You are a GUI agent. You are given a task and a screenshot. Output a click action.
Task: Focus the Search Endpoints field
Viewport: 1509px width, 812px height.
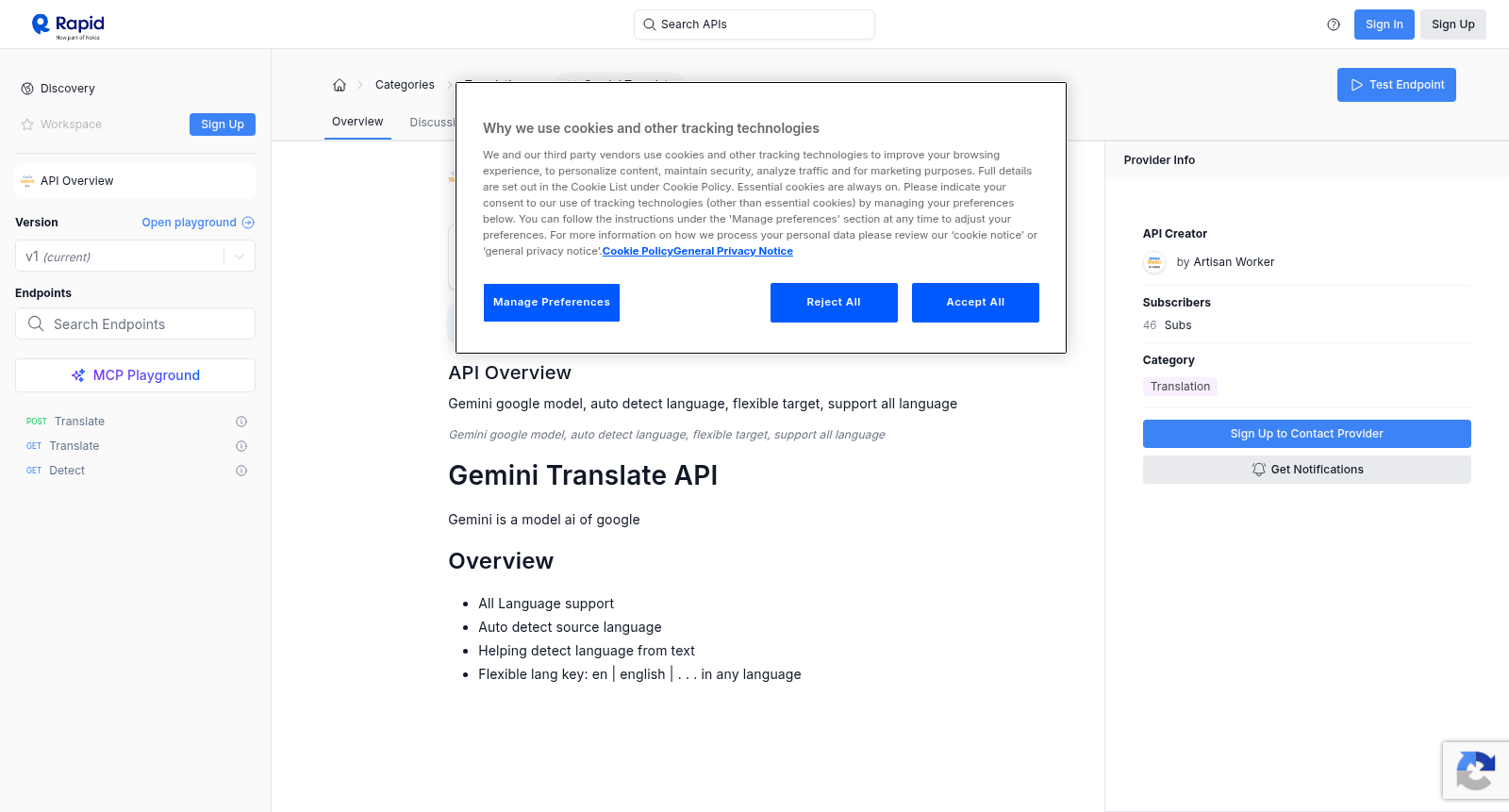click(x=135, y=323)
